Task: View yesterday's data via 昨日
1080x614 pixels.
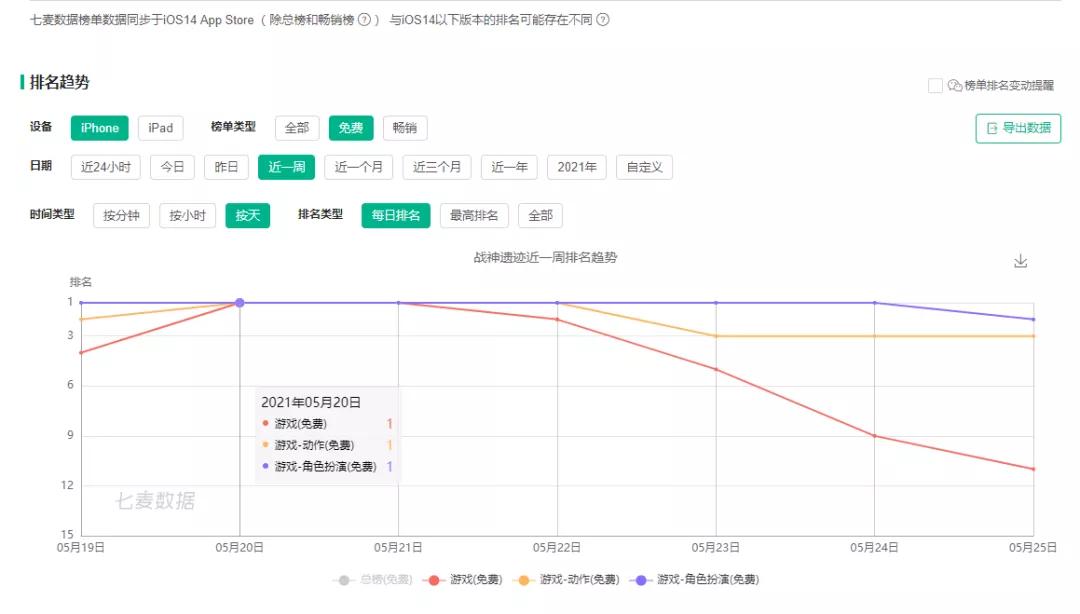Action: (225, 167)
